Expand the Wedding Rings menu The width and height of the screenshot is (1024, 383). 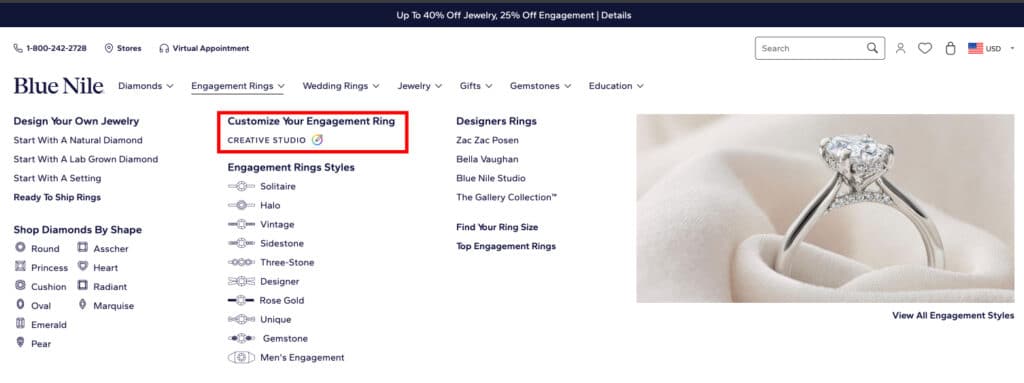point(340,86)
